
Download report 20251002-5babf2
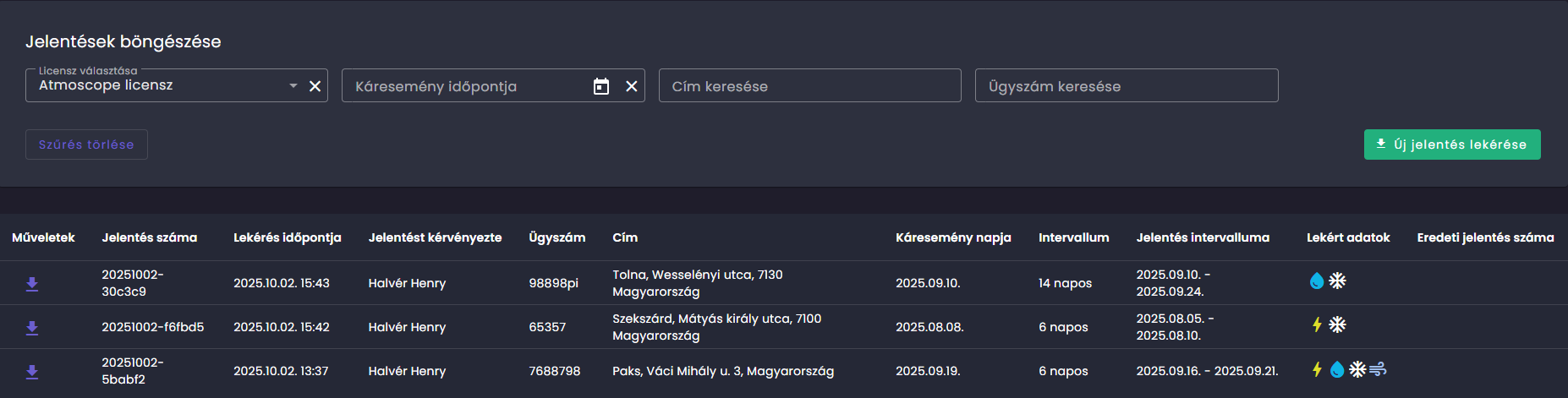tap(32, 372)
